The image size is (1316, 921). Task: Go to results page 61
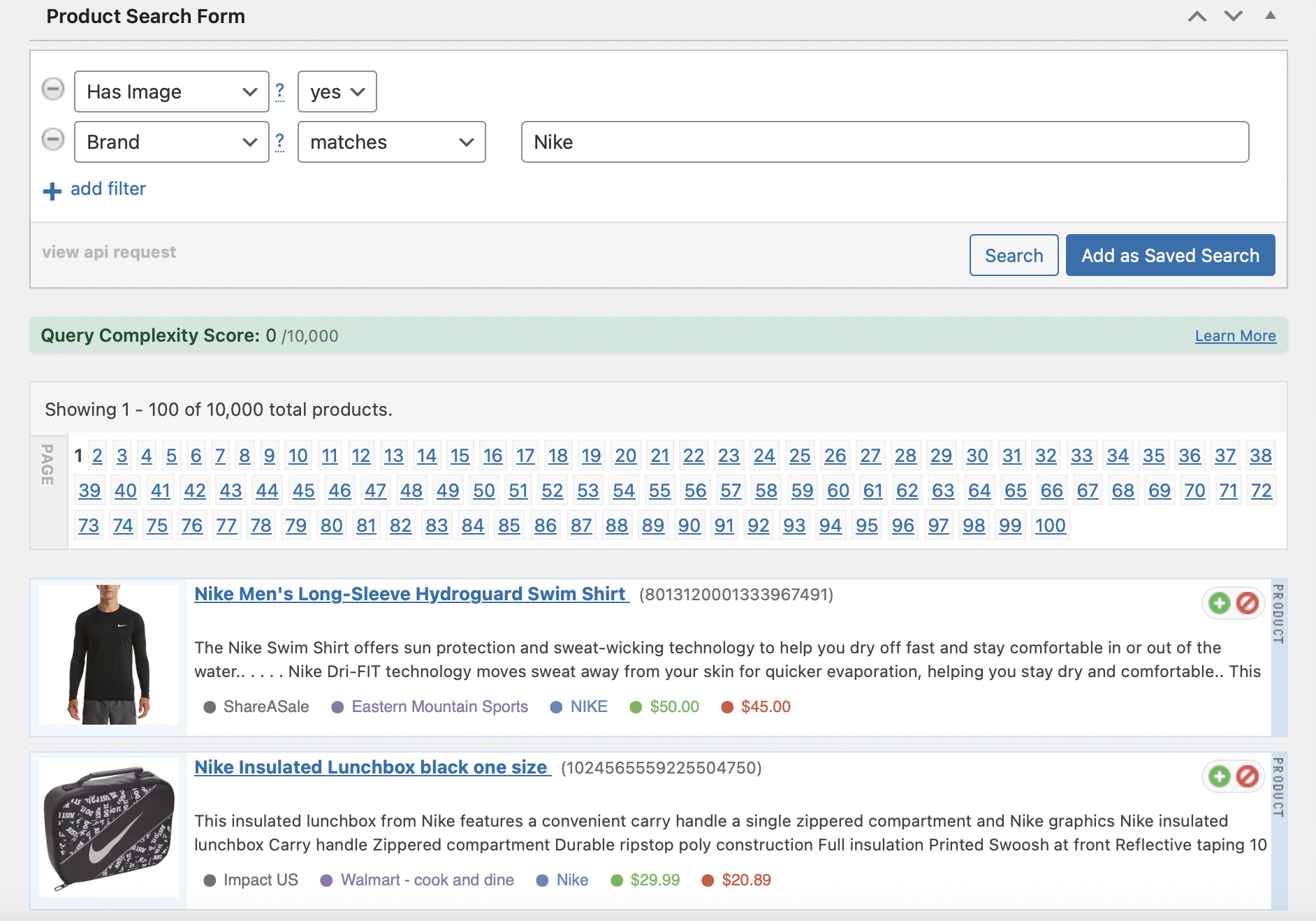point(872,491)
